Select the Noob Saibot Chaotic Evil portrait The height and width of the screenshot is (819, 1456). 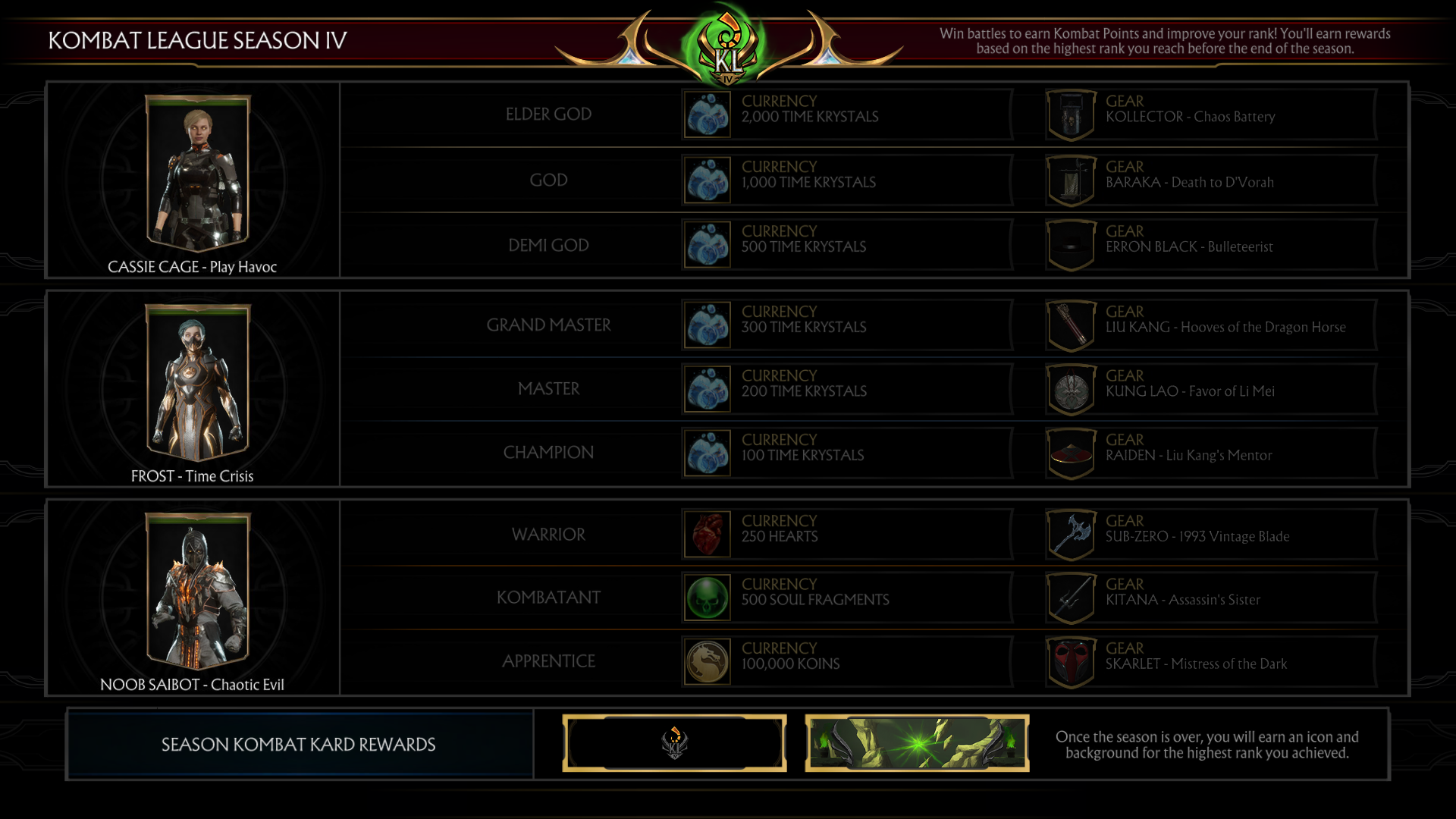(198, 591)
